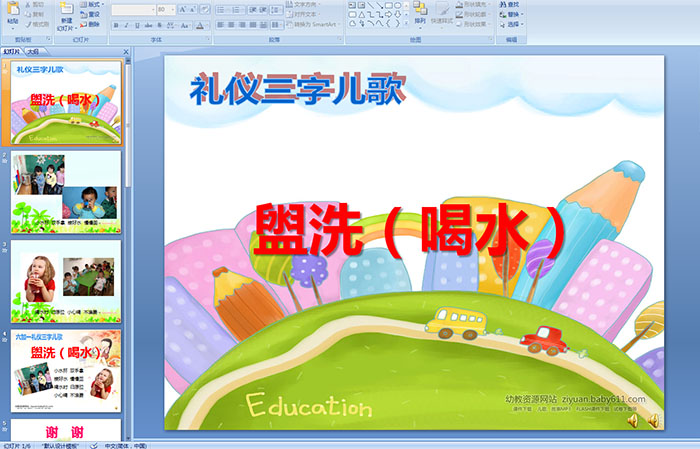The image size is (700, 449).
Task: Decrease font size with the small A icon
Action: [x=193, y=9]
